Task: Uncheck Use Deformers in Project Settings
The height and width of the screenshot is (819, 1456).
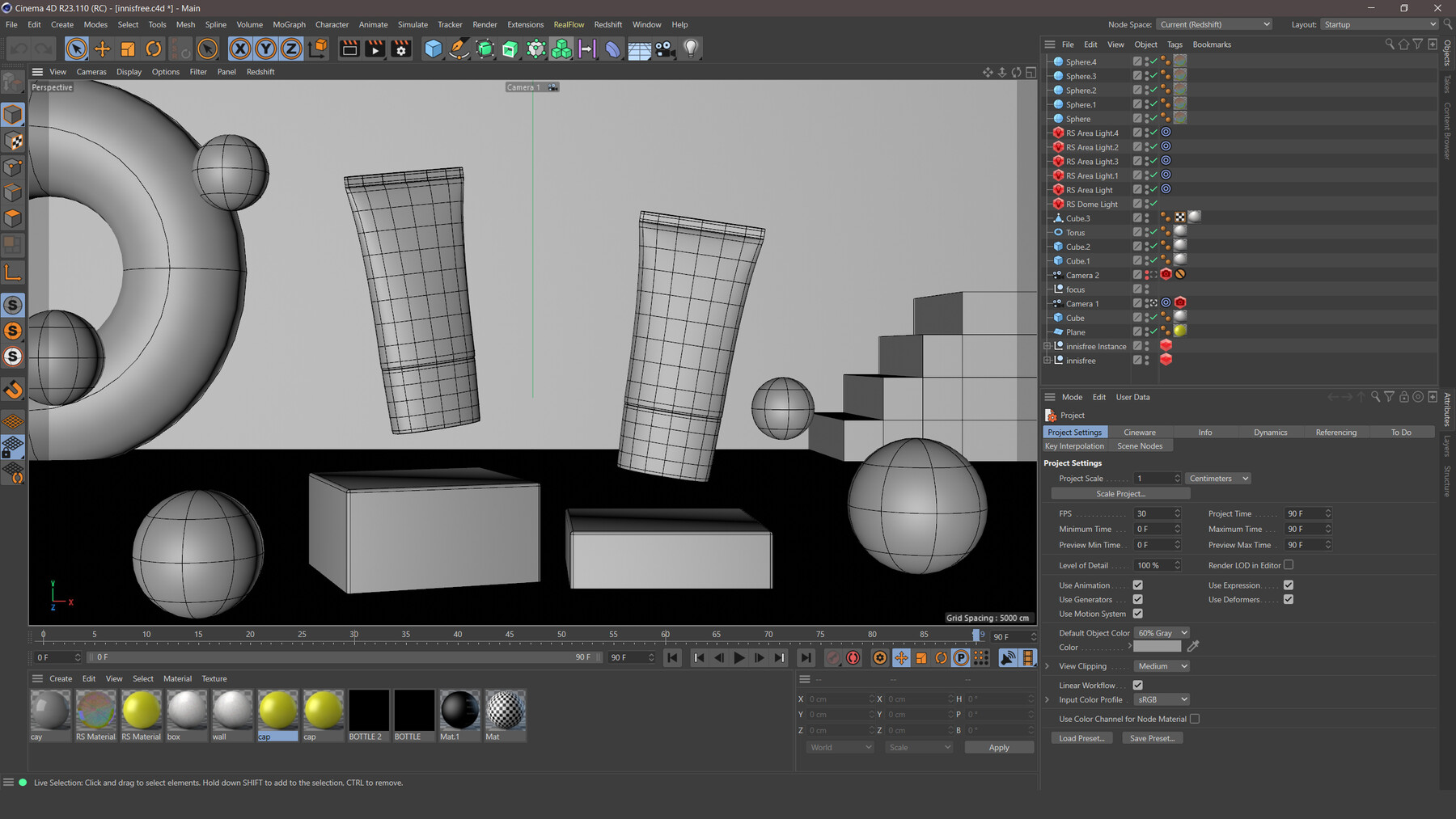Action: [1287, 599]
